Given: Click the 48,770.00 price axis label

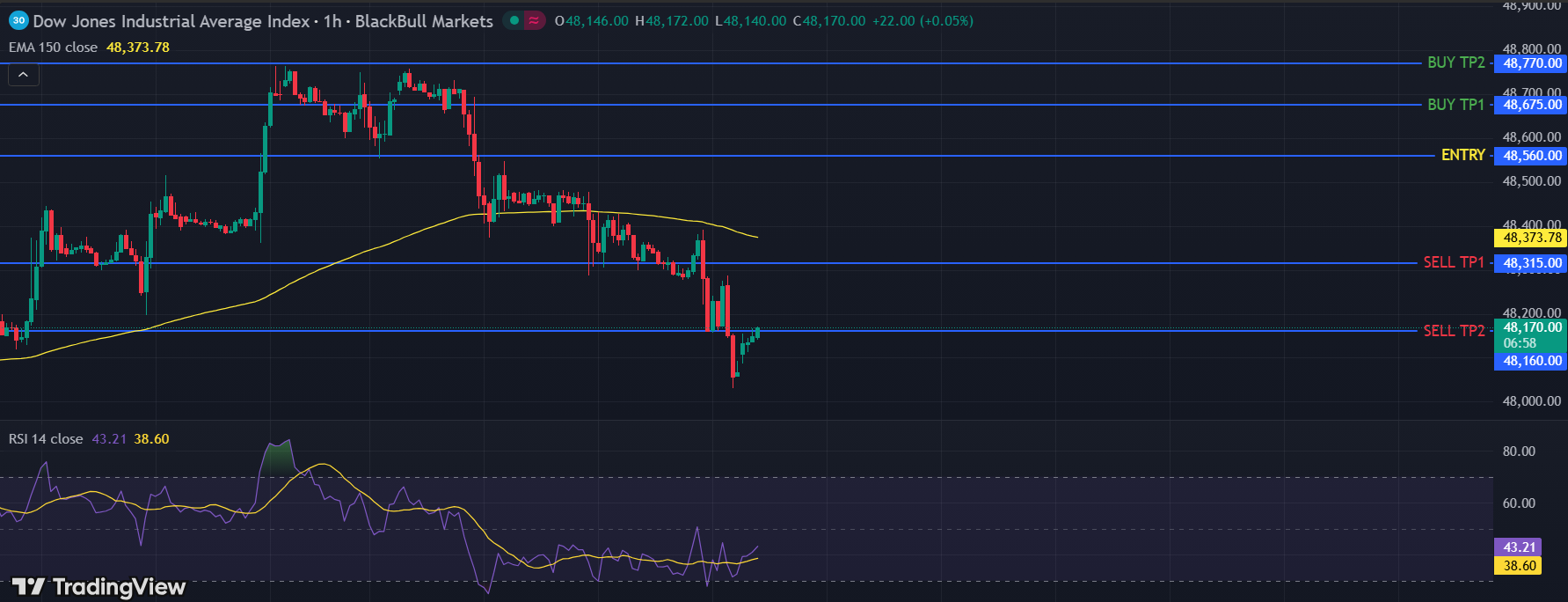Looking at the screenshot, I should click(x=1532, y=63).
